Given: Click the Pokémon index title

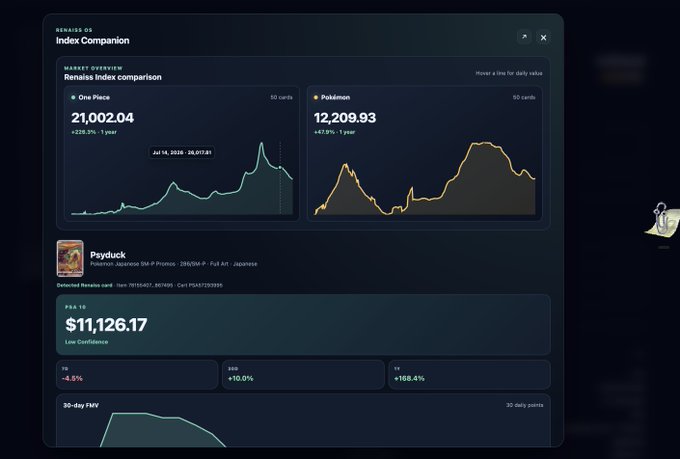Looking at the screenshot, I should 335,98.
